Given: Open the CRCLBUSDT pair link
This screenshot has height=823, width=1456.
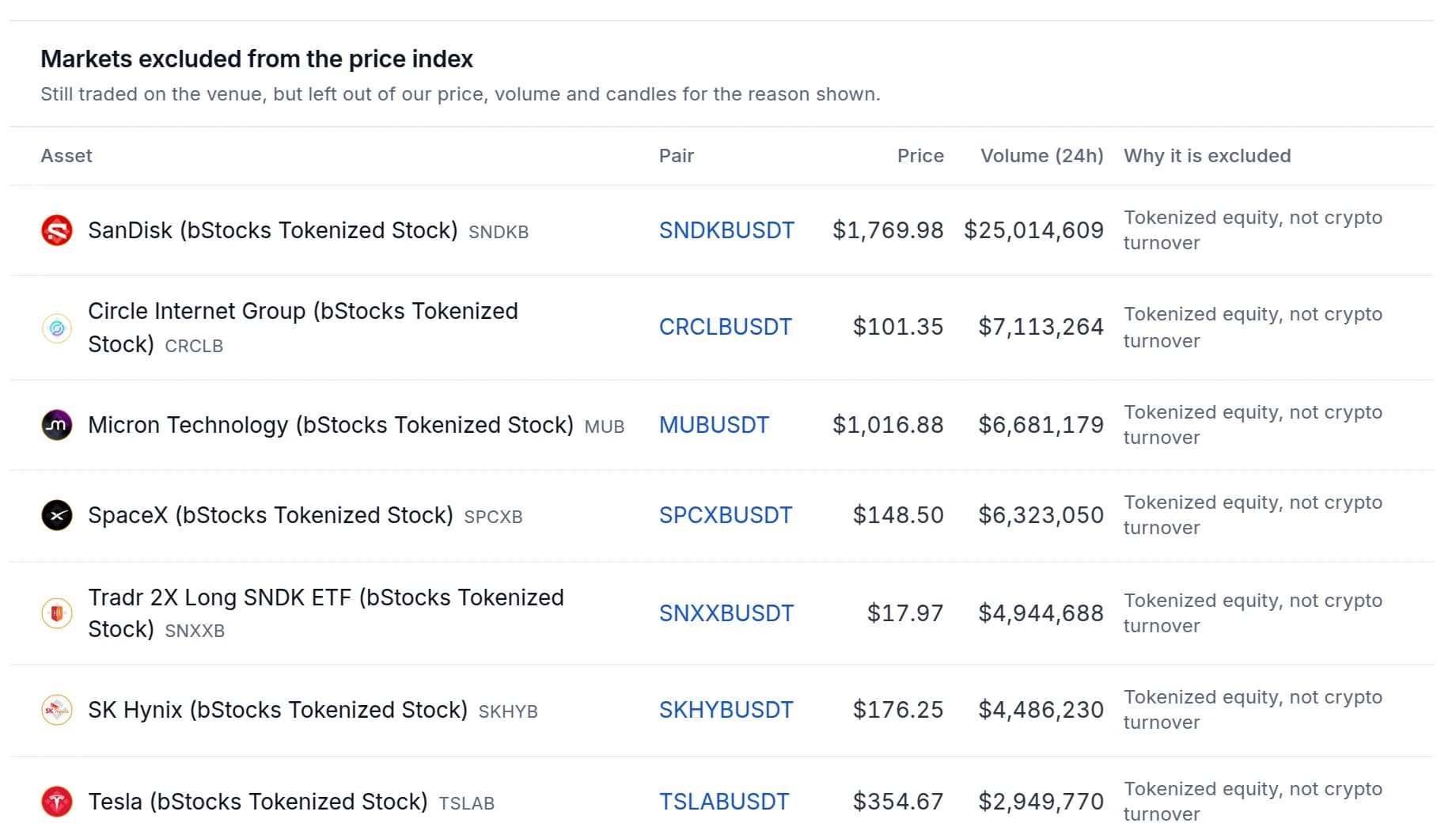Looking at the screenshot, I should (725, 327).
